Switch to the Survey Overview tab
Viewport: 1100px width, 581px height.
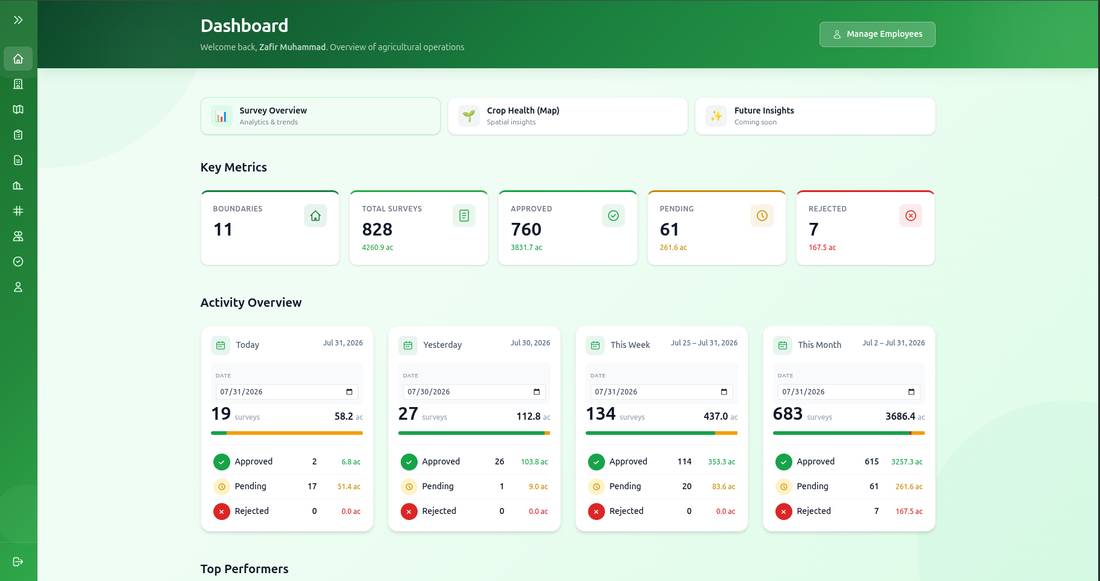(321, 116)
